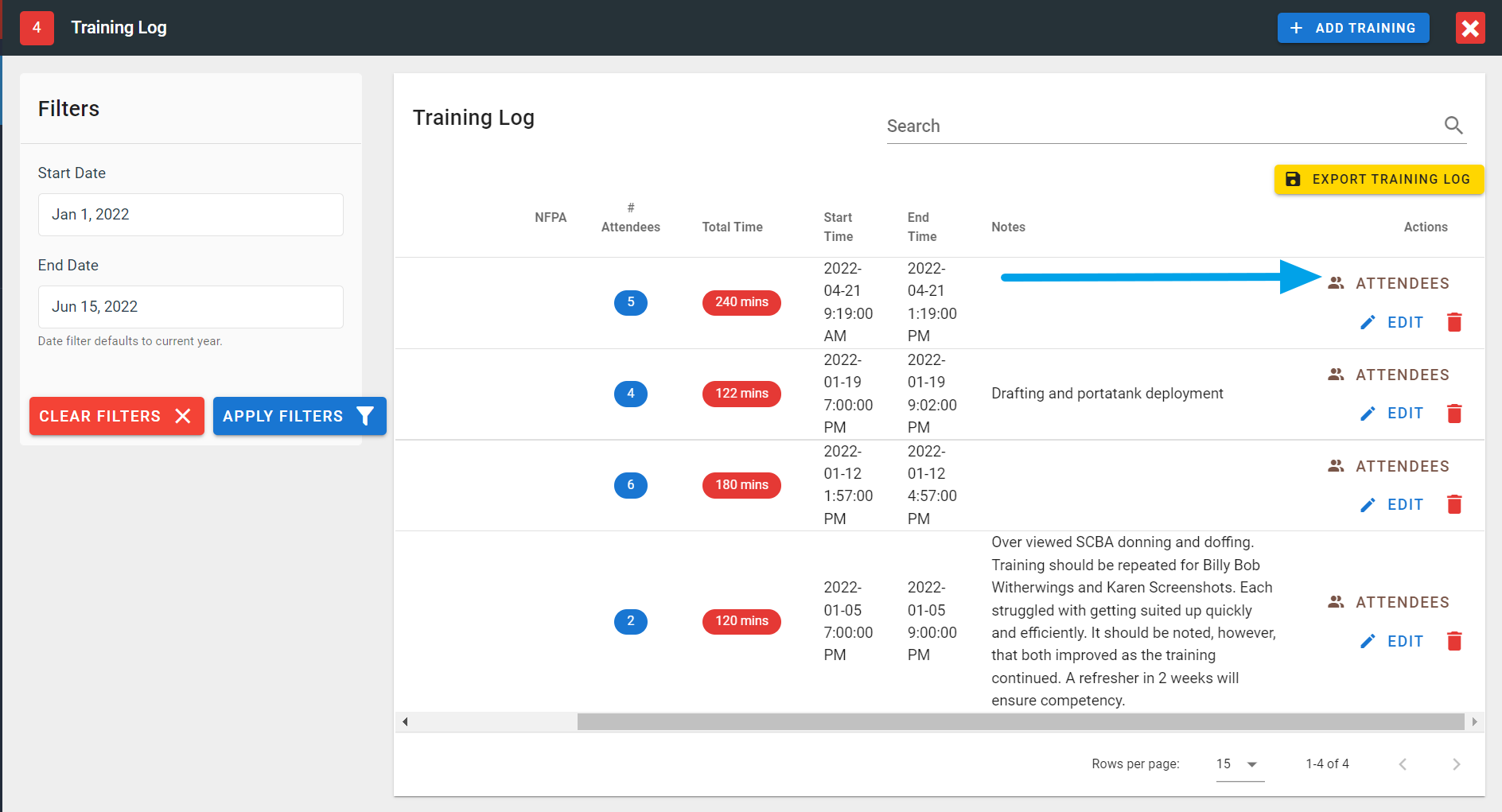The image size is (1502, 812).
Task: Click the horizontal table scrollbar
Action: point(1020,721)
